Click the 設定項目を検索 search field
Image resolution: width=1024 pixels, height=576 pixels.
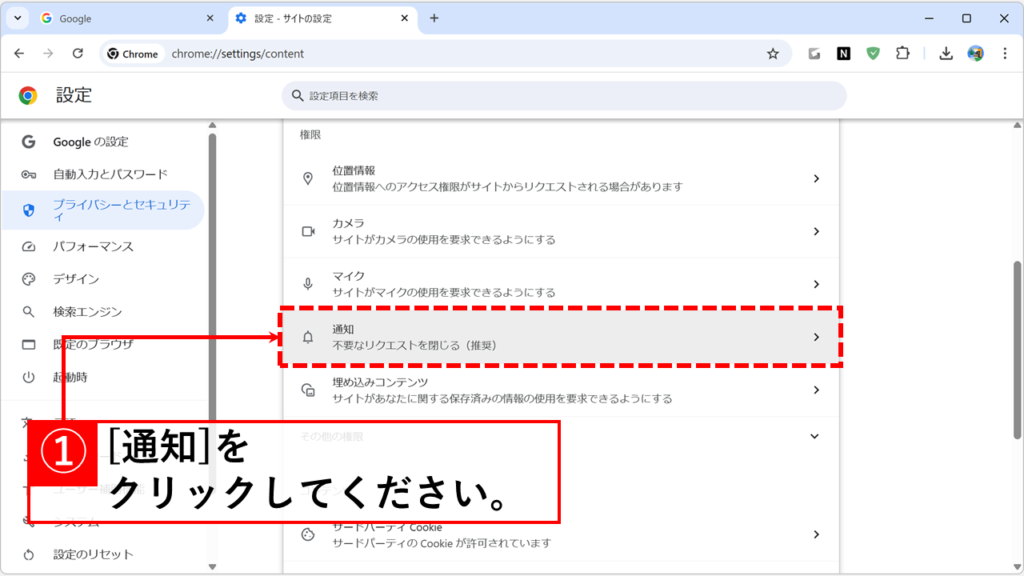[564, 95]
